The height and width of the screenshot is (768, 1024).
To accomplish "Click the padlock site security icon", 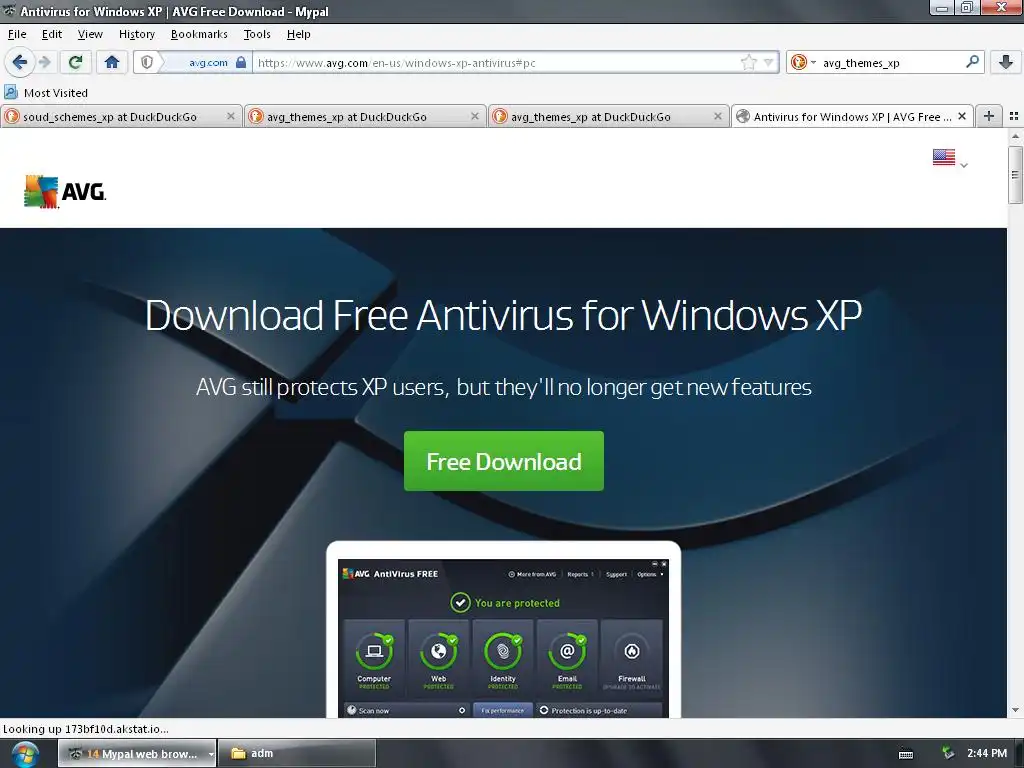I will click(x=241, y=63).
